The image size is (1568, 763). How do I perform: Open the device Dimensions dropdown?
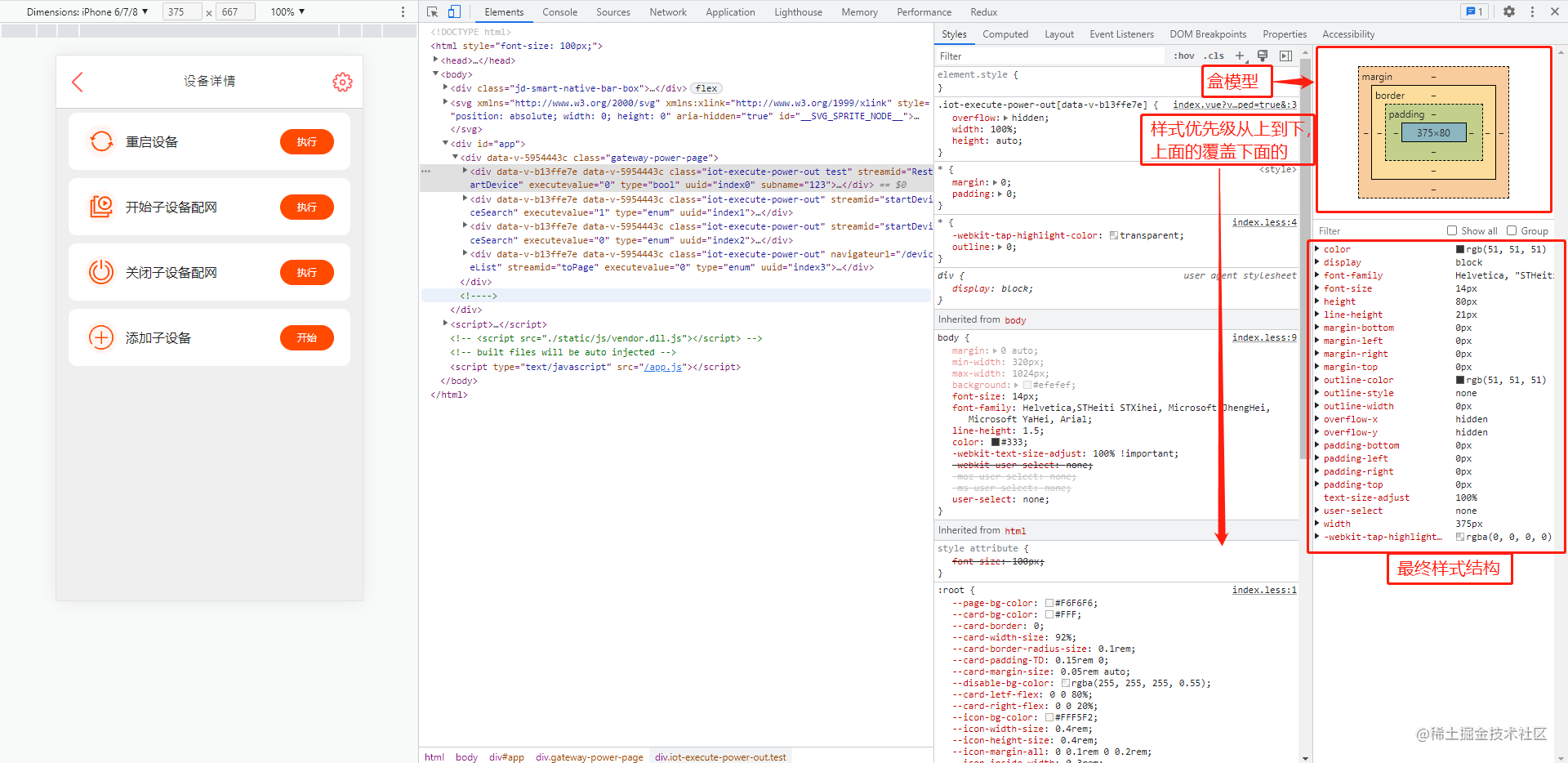(x=87, y=11)
